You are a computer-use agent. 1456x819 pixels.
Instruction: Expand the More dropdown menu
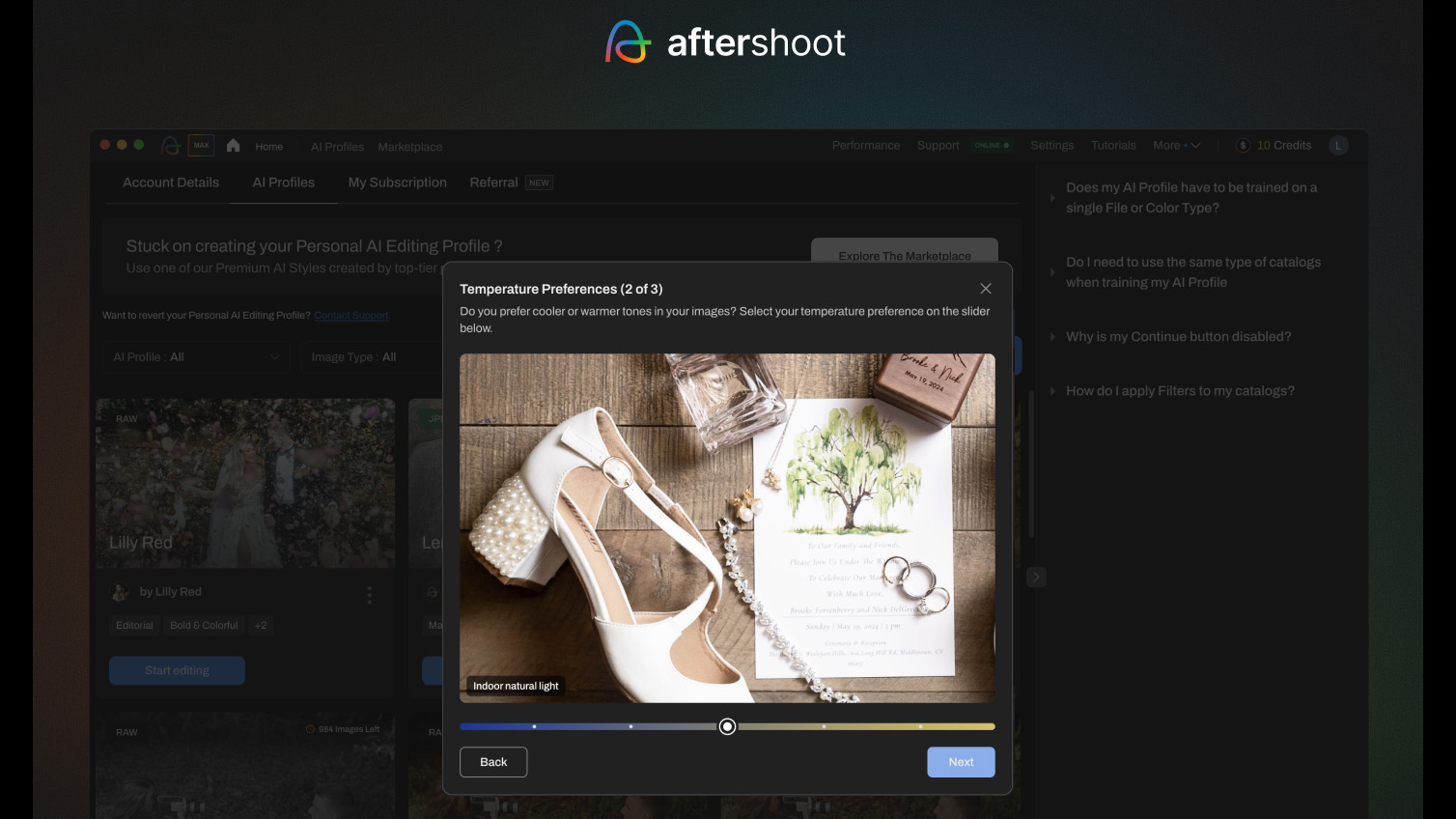[x=1176, y=146]
